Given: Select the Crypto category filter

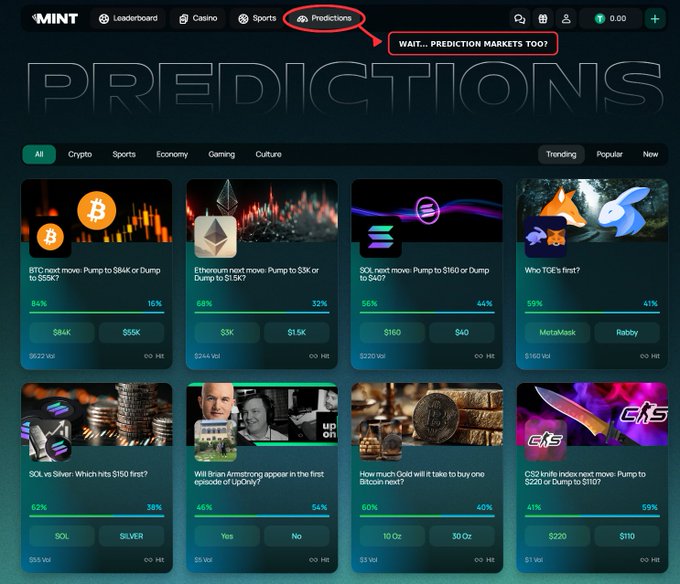Looking at the screenshot, I should (80, 154).
